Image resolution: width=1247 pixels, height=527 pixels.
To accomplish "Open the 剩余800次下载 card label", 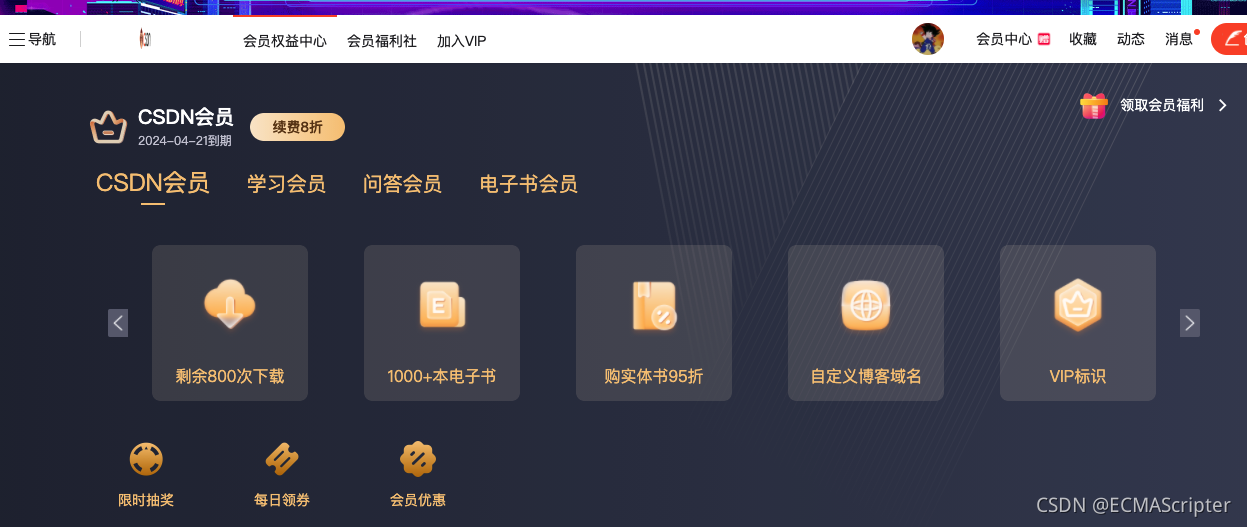I will [230, 377].
